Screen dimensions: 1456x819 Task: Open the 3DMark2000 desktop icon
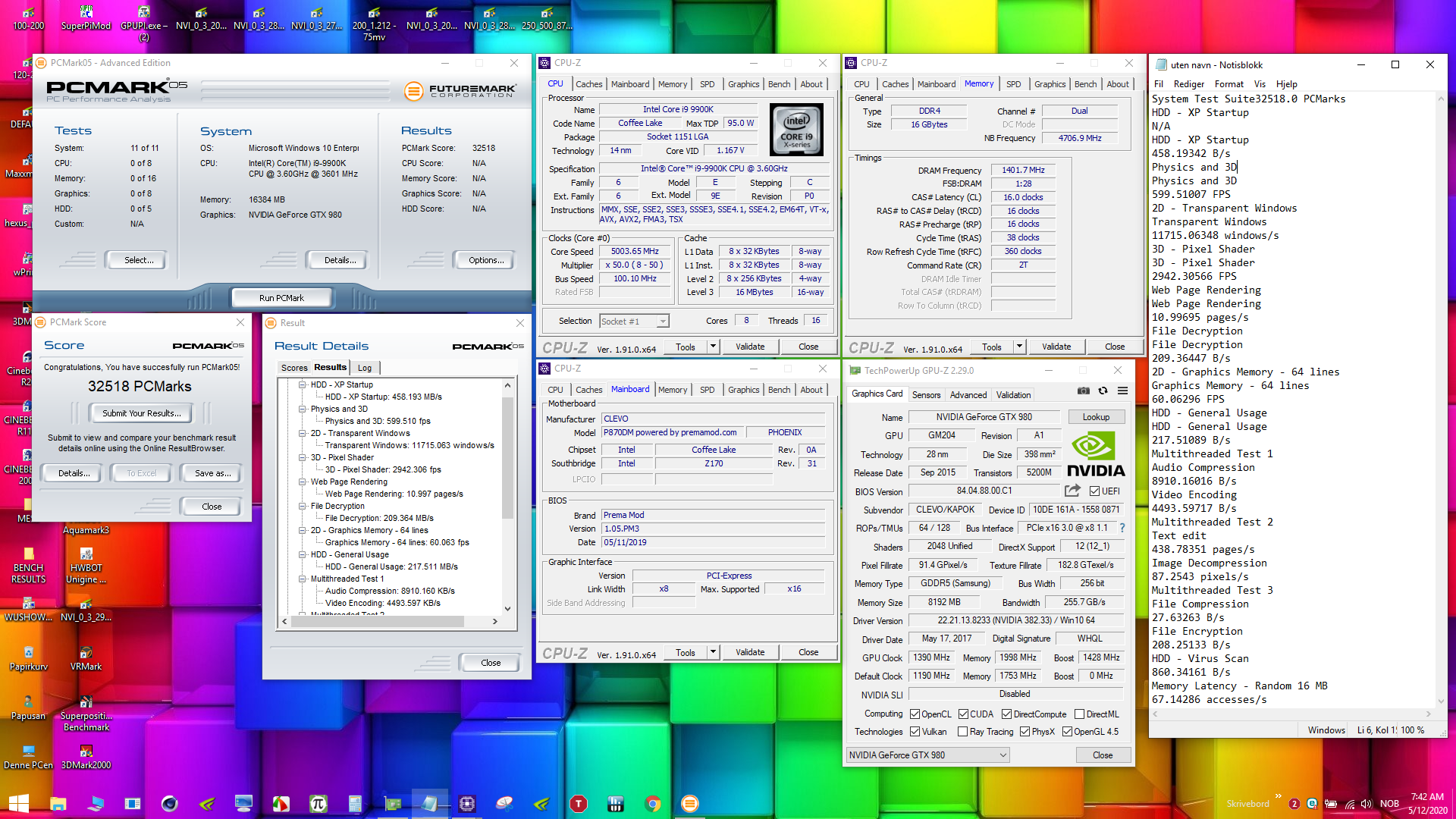(86, 757)
